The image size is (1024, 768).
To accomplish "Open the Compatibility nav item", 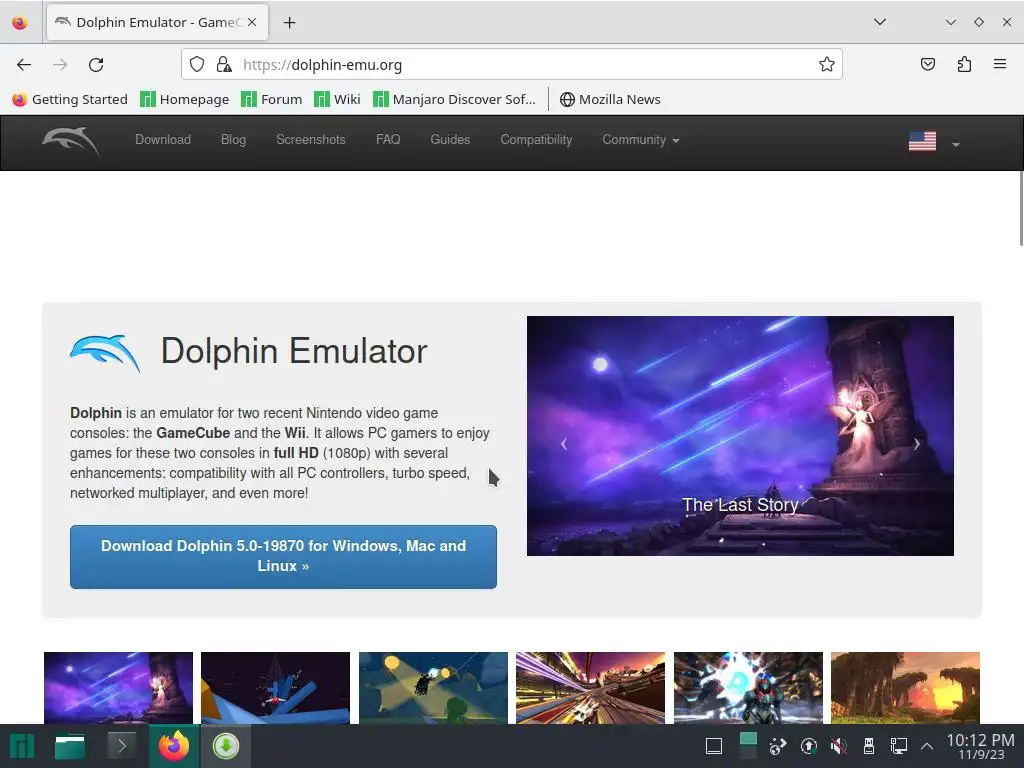I will [x=536, y=140].
